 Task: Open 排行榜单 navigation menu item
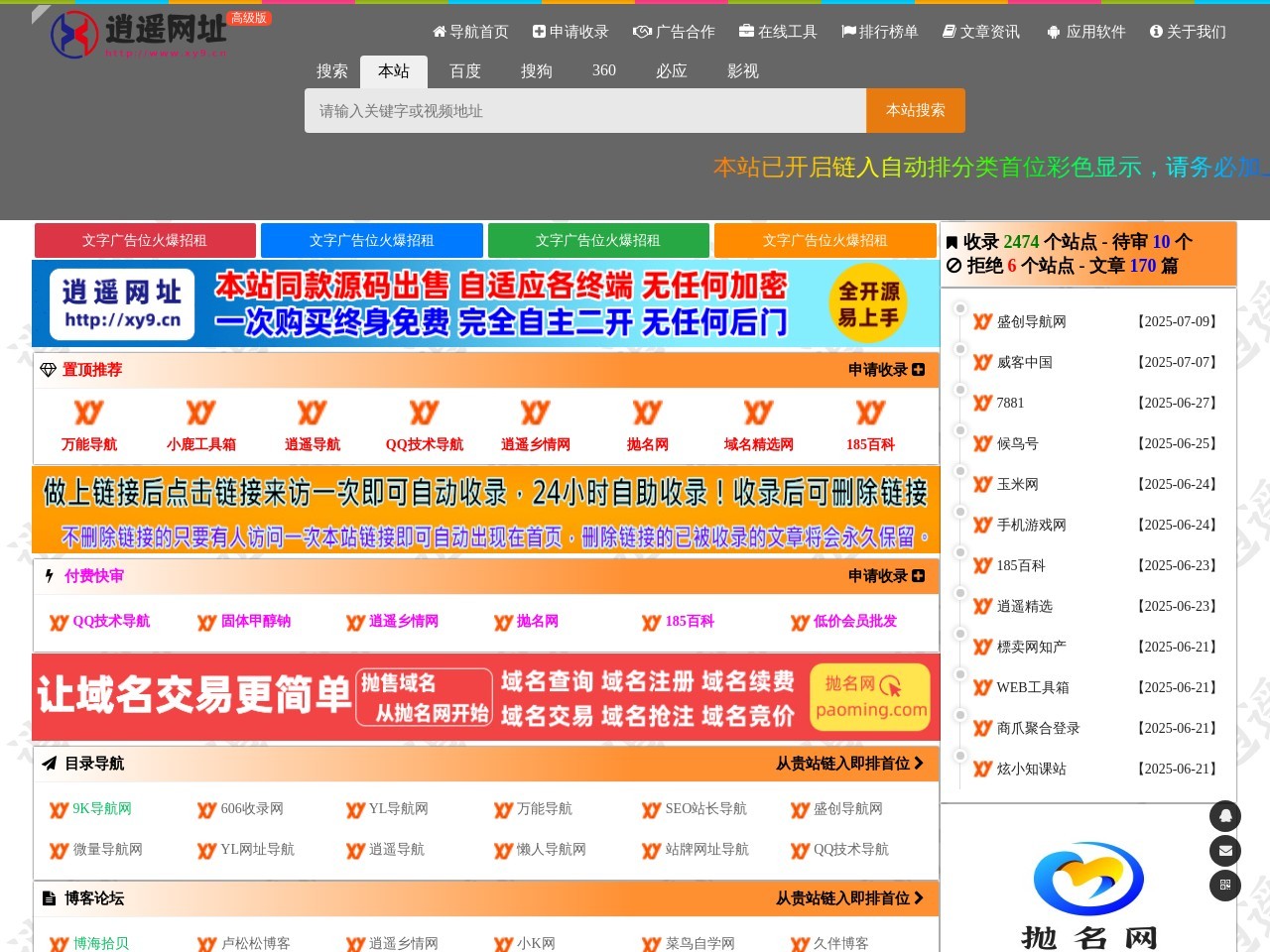coord(879,32)
